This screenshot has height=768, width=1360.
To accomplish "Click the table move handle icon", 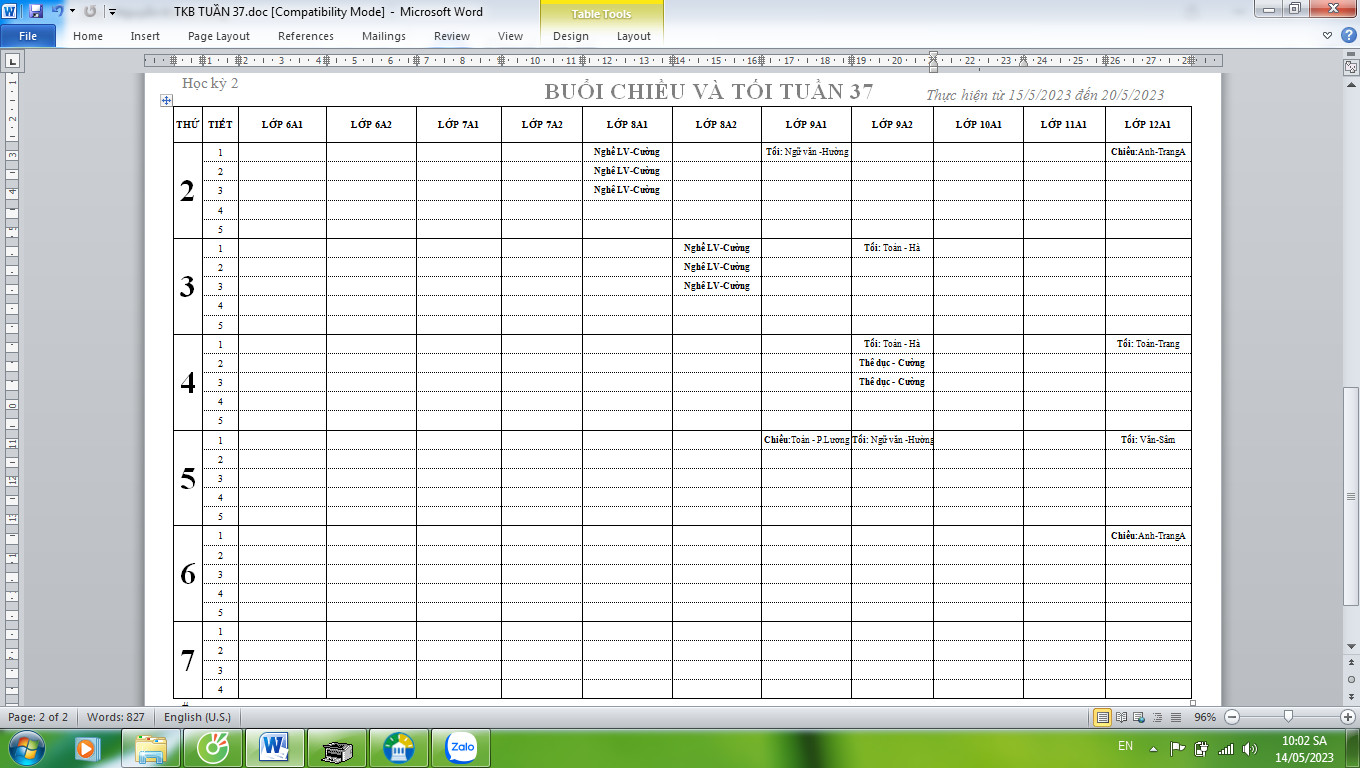I will pyautogui.click(x=167, y=100).
